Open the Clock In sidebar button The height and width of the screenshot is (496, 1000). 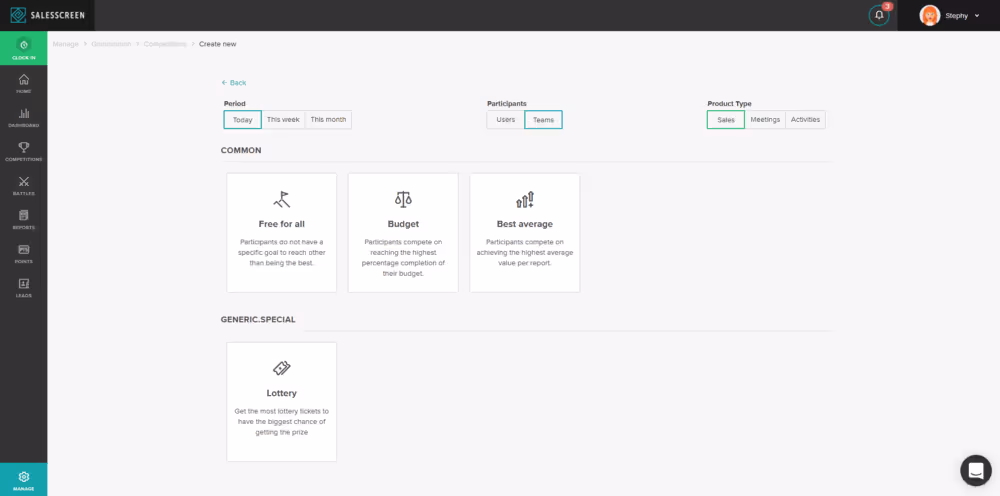pyautogui.click(x=24, y=48)
